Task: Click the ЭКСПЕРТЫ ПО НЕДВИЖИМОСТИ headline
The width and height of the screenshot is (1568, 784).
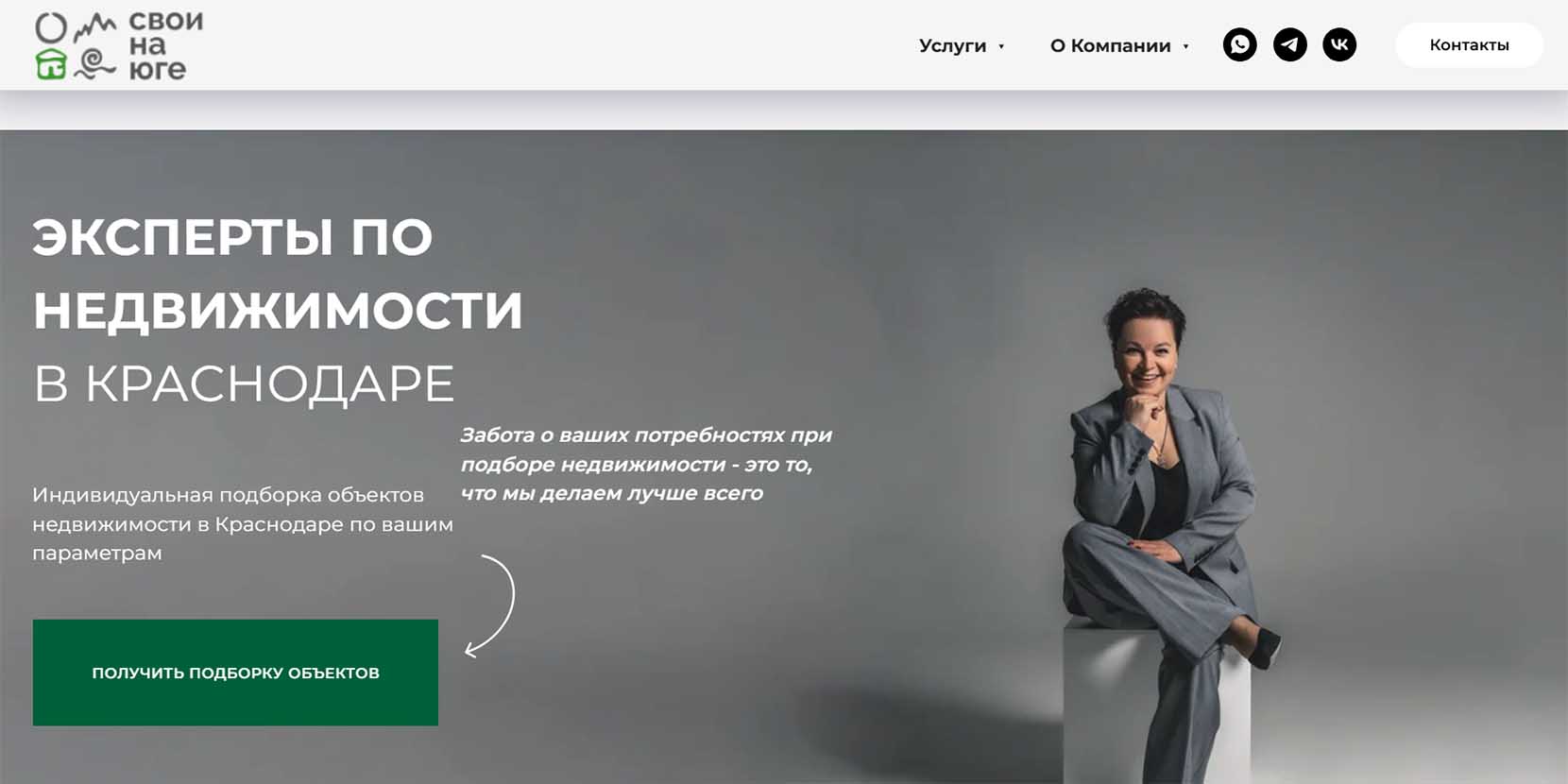Action: pos(278,273)
